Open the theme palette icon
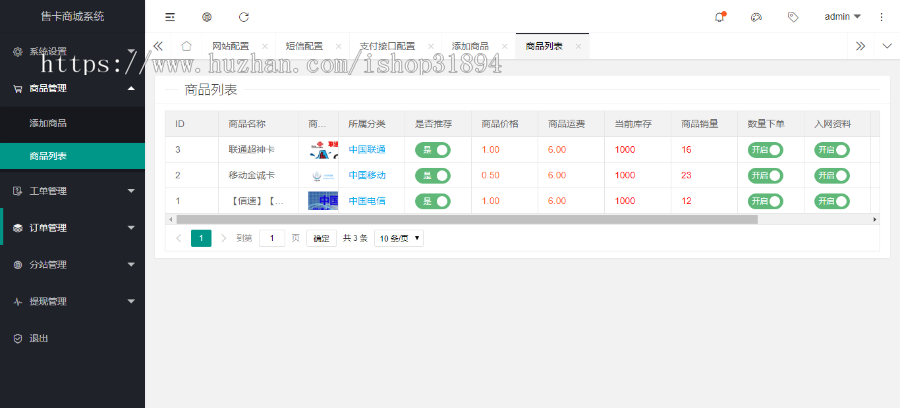Viewport: 900px width, 408px height. [756, 17]
